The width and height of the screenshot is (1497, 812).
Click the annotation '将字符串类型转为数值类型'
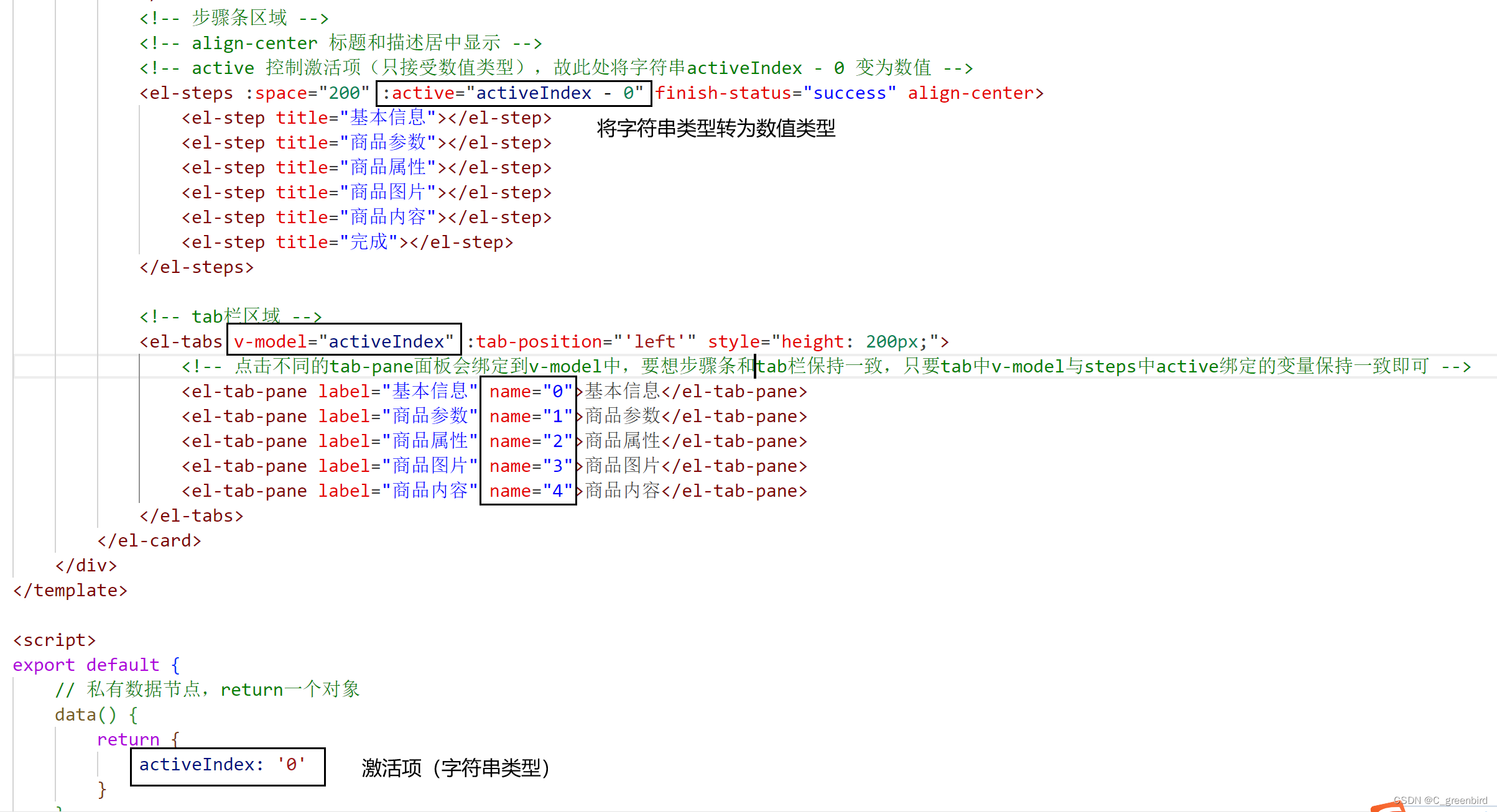coord(716,129)
